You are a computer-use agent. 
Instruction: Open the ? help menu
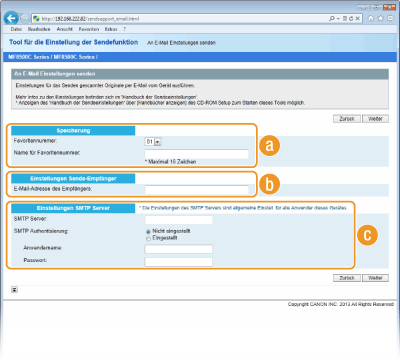coord(124,29)
